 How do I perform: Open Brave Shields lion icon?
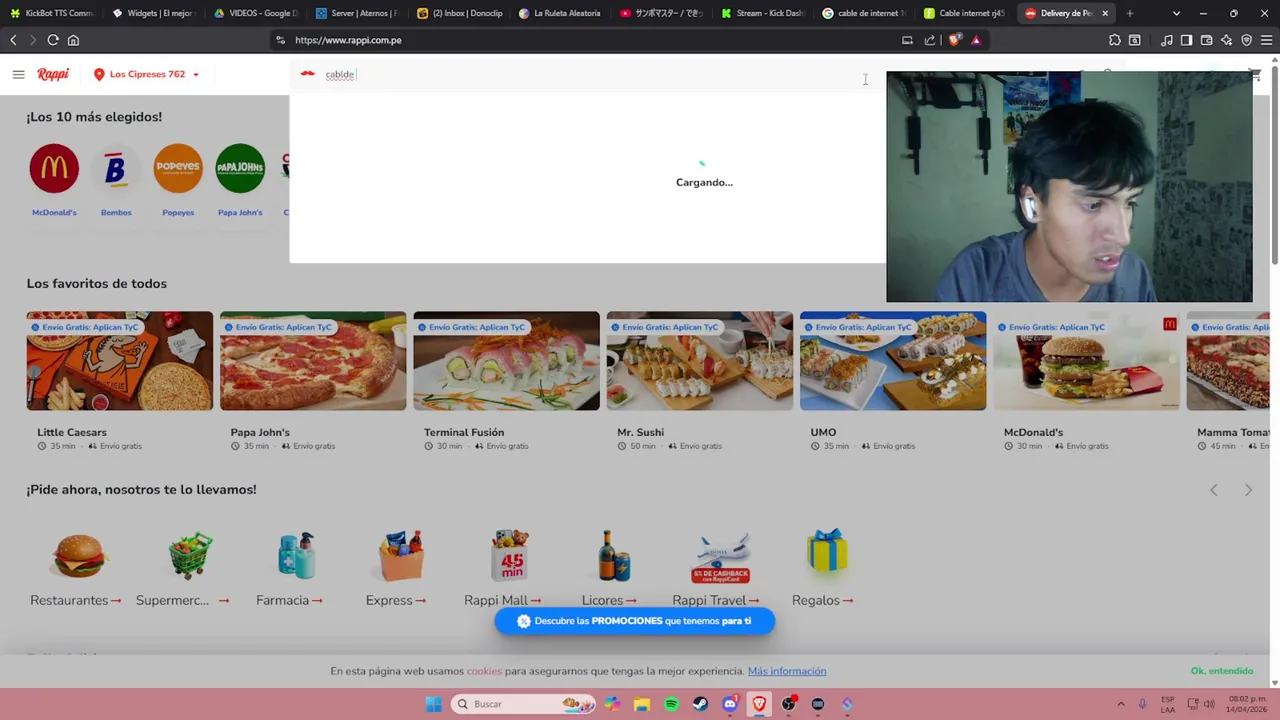coord(955,40)
